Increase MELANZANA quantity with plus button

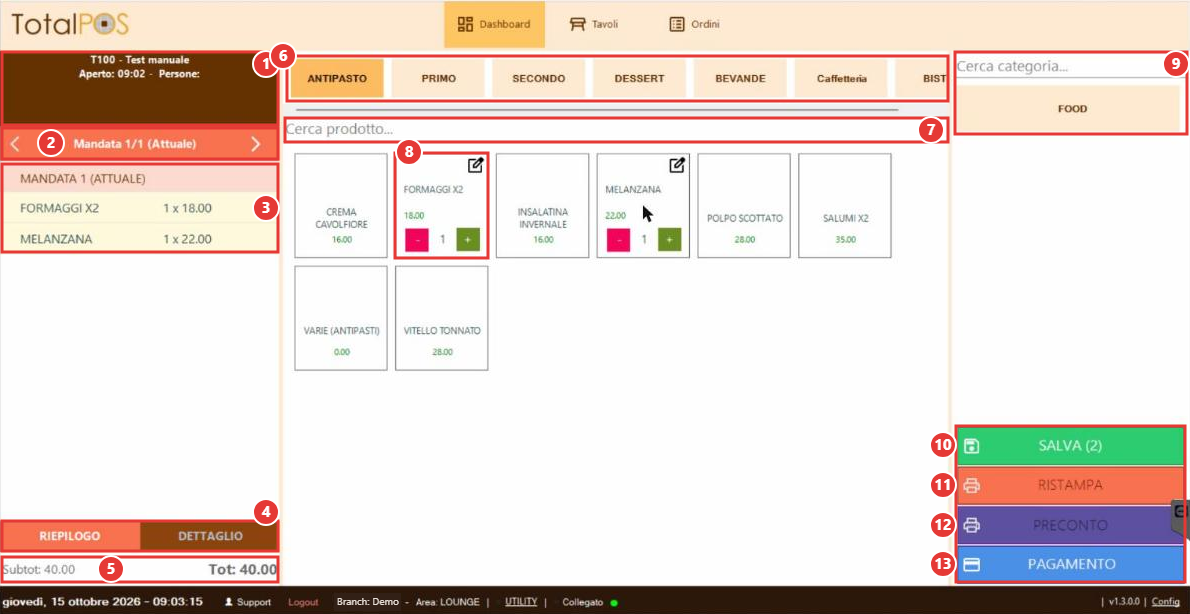[669, 239]
